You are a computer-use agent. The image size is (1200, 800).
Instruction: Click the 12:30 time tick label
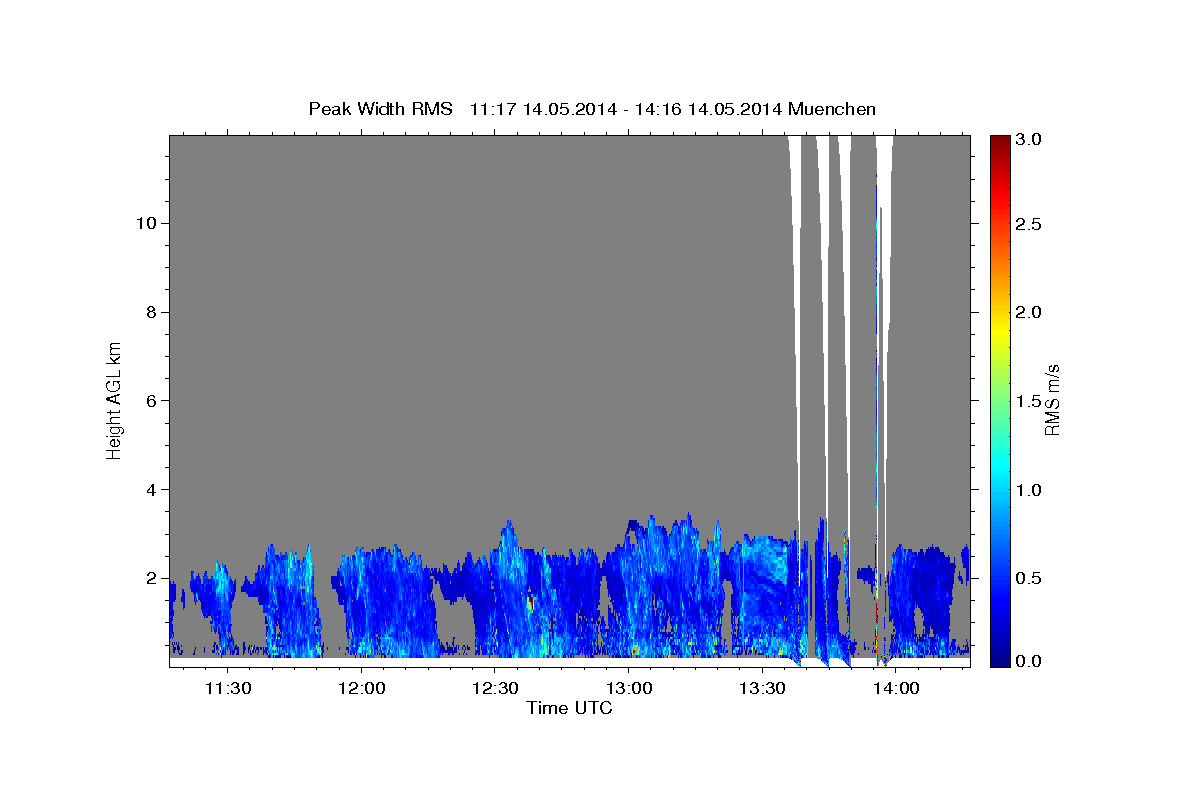click(496, 689)
